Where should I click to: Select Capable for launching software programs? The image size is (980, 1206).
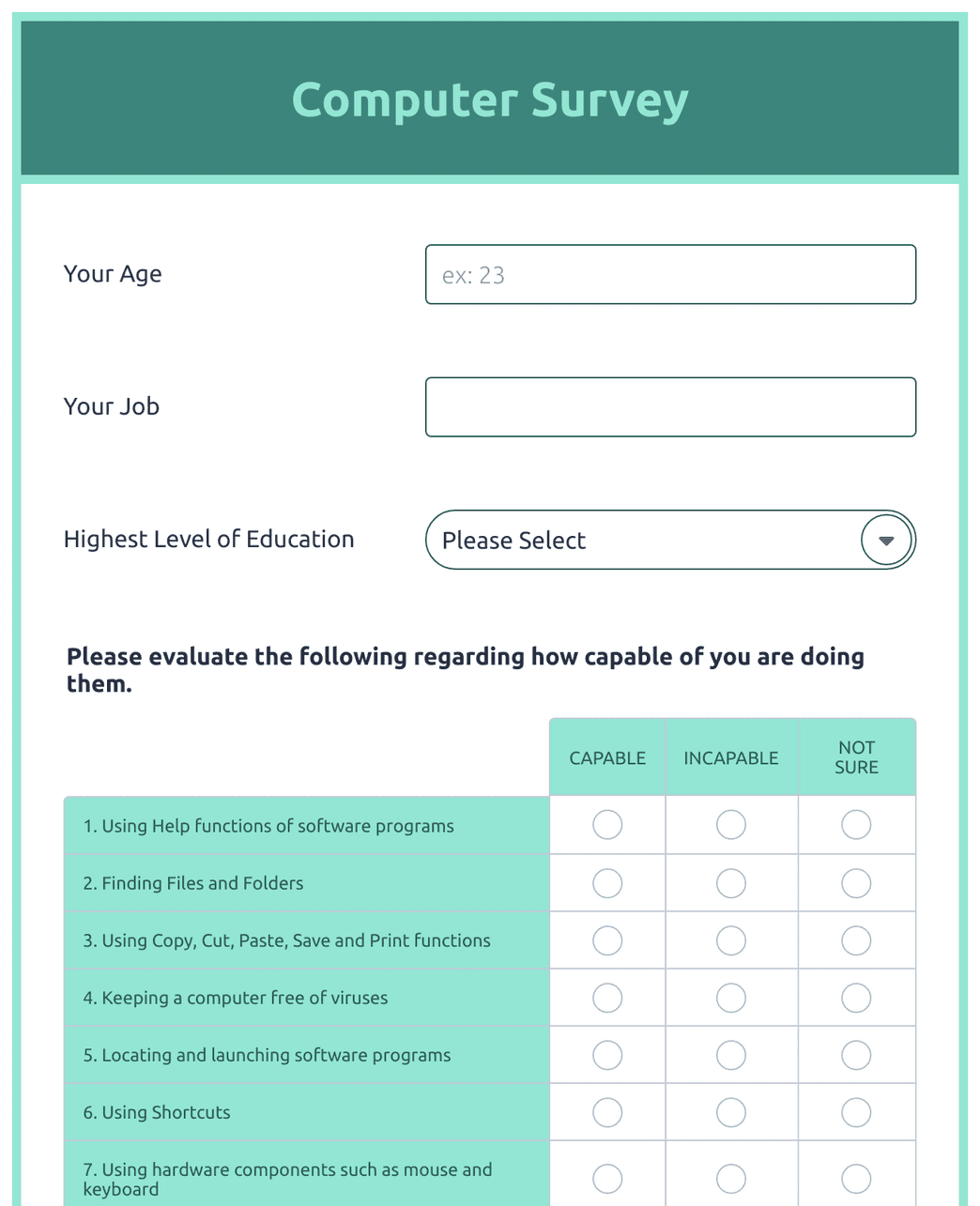tap(606, 1054)
